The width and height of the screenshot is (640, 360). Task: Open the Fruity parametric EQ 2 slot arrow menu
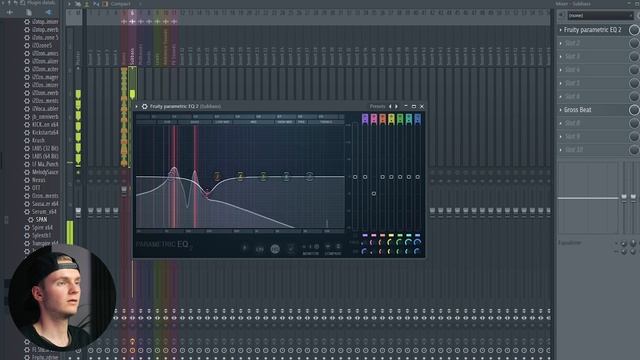560,30
